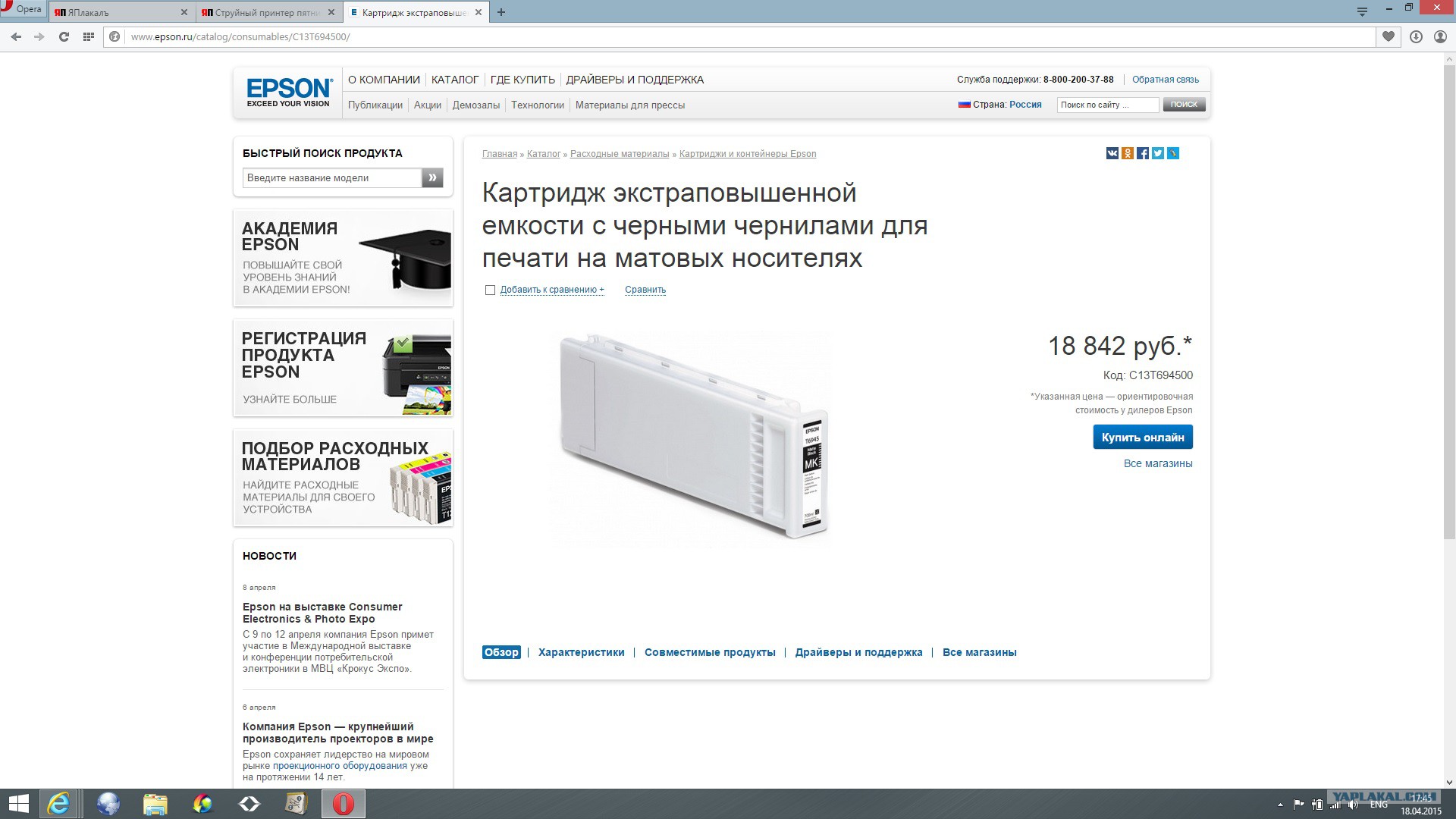Open the 'КАТАЛОГ' menu
The width and height of the screenshot is (1456, 819).
pos(455,80)
